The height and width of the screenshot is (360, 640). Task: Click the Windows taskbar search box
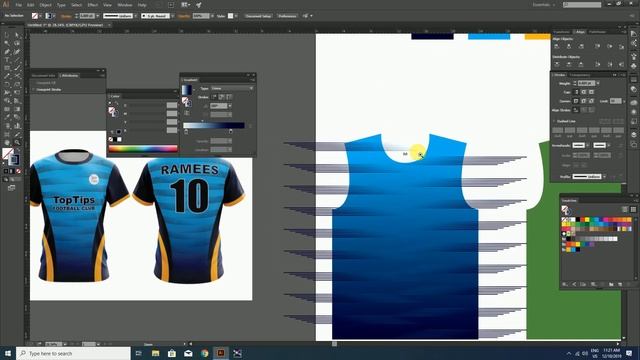(73, 353)
